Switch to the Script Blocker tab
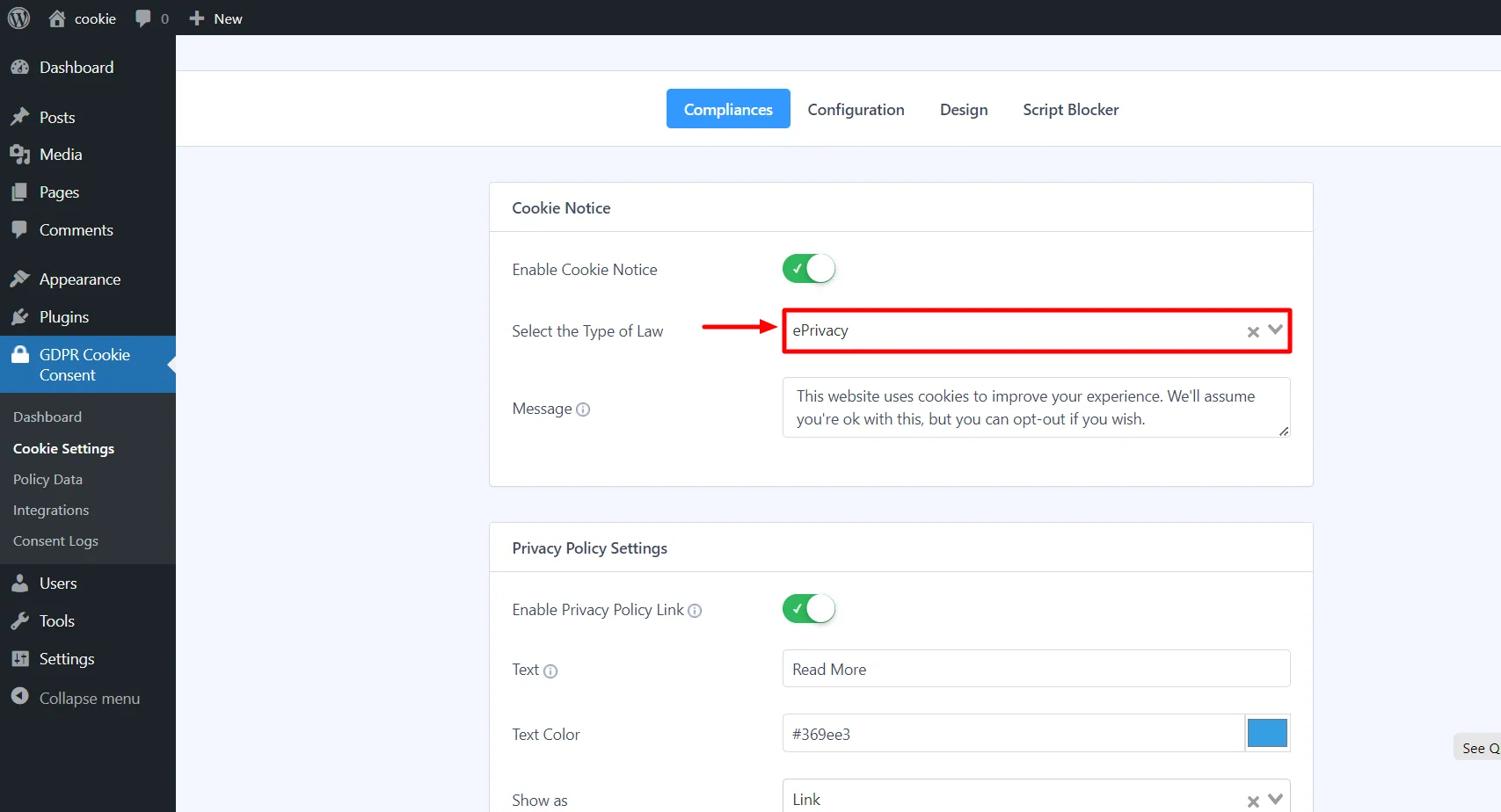 1070,109
